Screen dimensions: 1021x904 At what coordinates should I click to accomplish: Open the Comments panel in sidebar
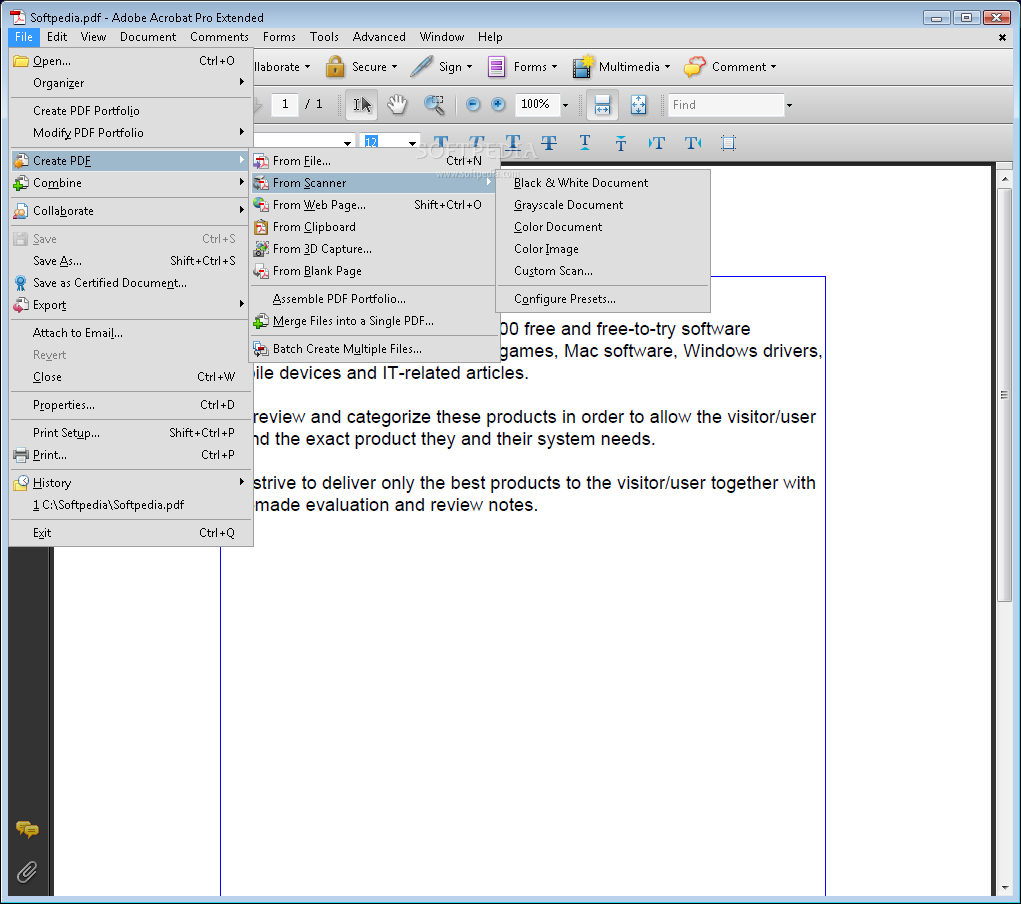(27, 829)
